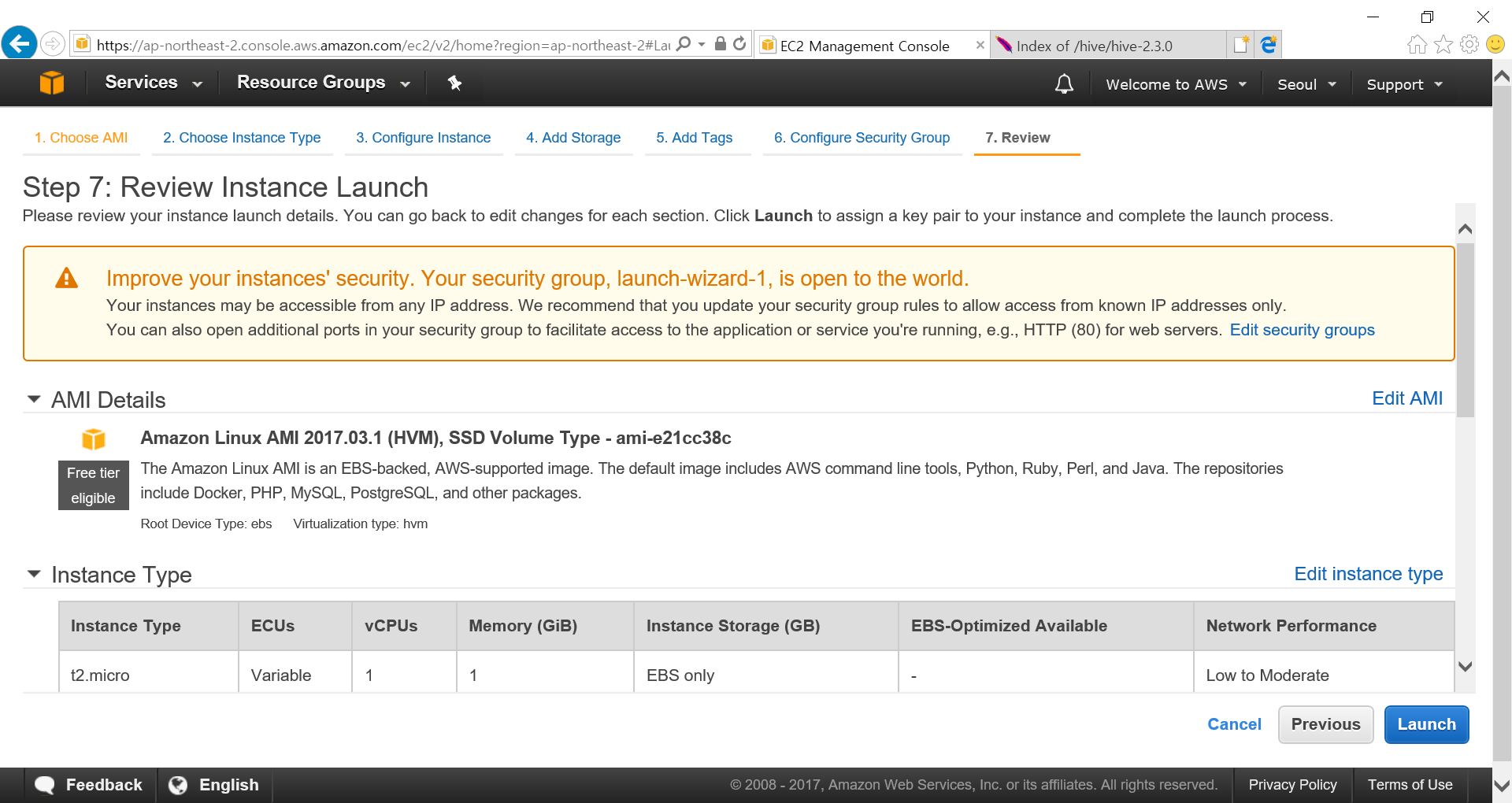Click the AWS orange cube logo
This screenshot has width=1512, height=803.
[52, 83]
